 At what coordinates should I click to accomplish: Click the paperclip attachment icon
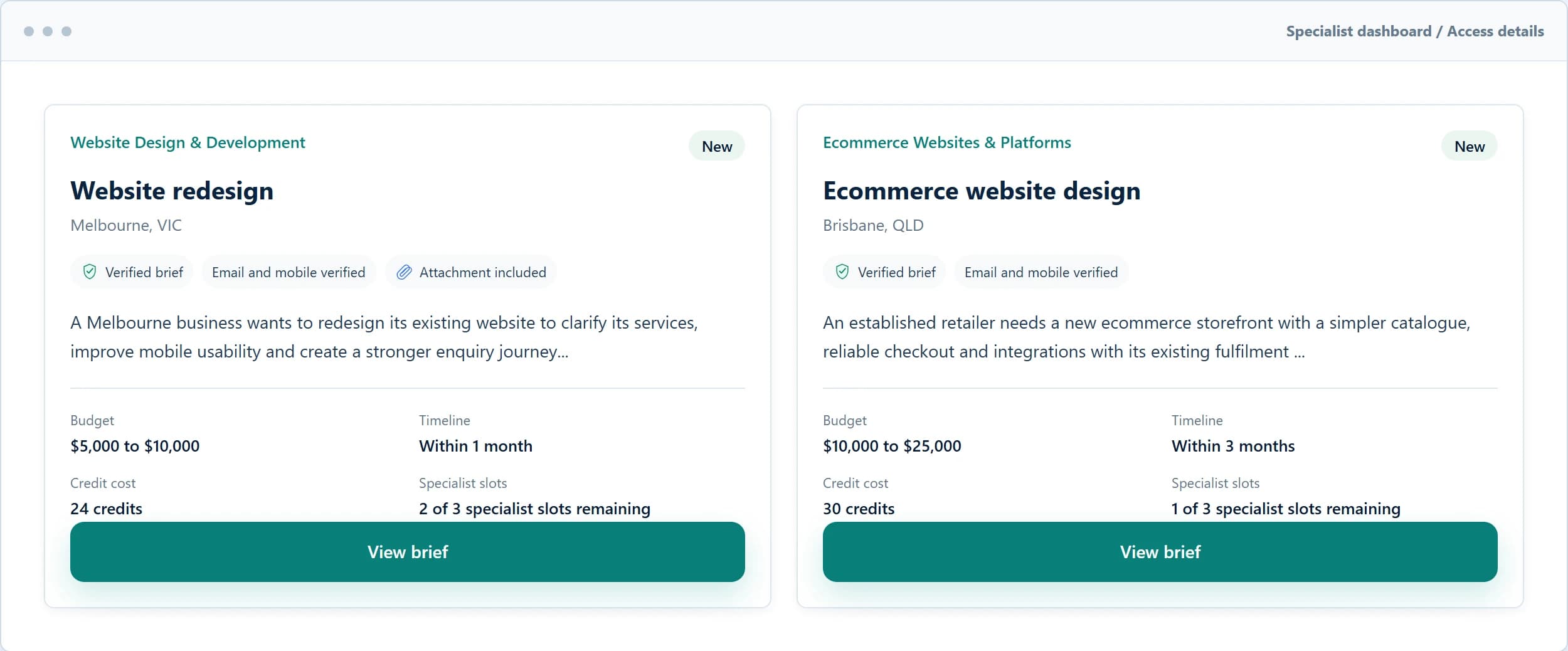[x=405, y=272]
